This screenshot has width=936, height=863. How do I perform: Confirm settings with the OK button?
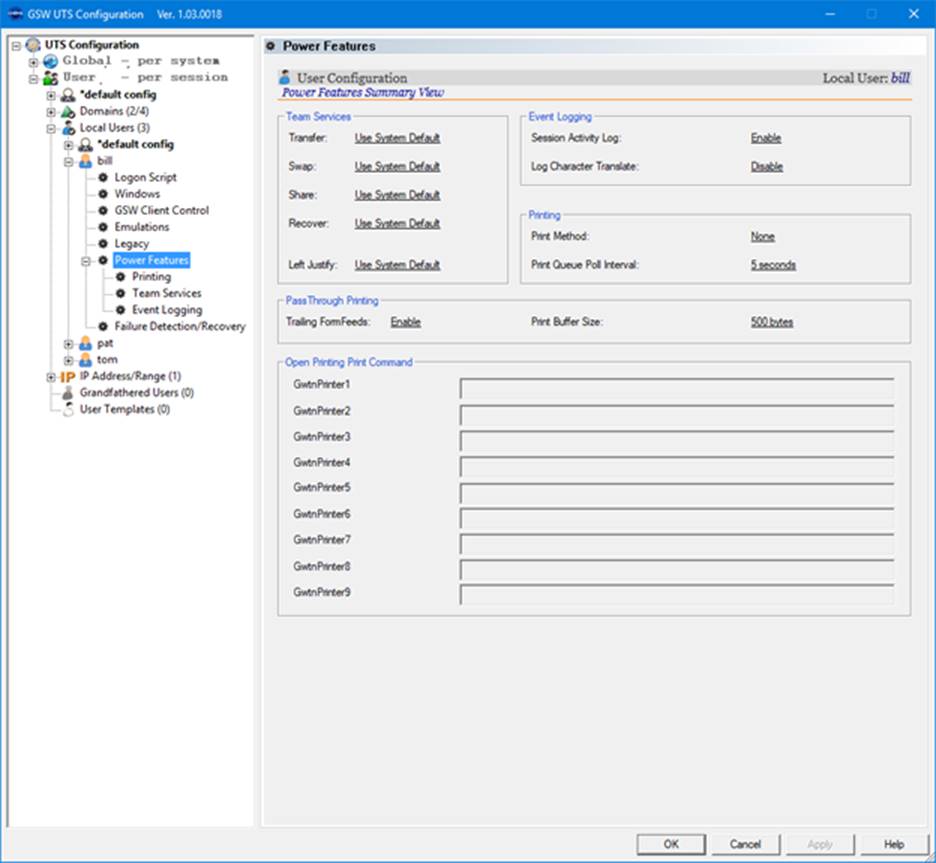(671, 844)
